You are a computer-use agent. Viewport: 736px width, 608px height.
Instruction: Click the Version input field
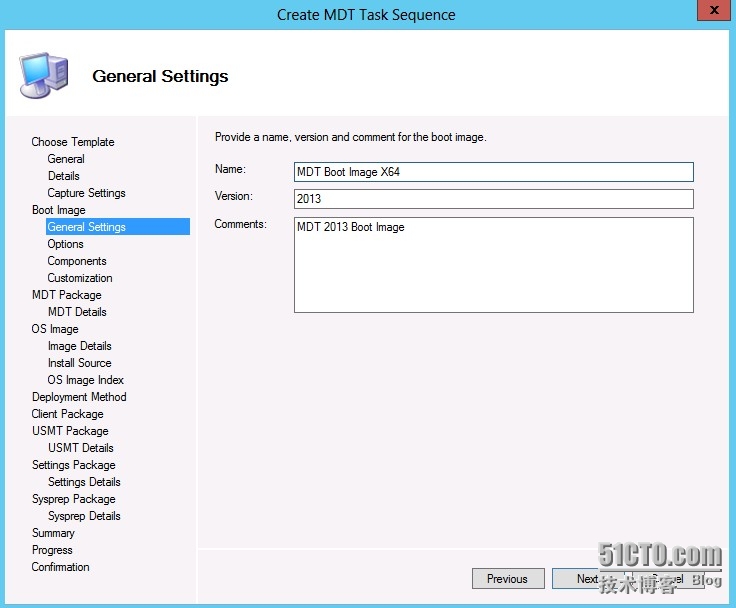click(493, 199)
